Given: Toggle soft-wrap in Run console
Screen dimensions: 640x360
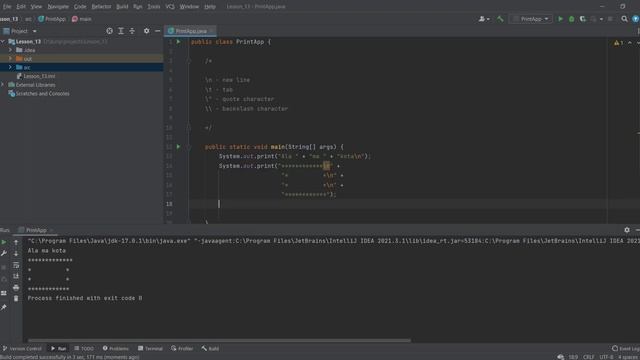Looking at the screenshot, I should [x=16, y=265].
